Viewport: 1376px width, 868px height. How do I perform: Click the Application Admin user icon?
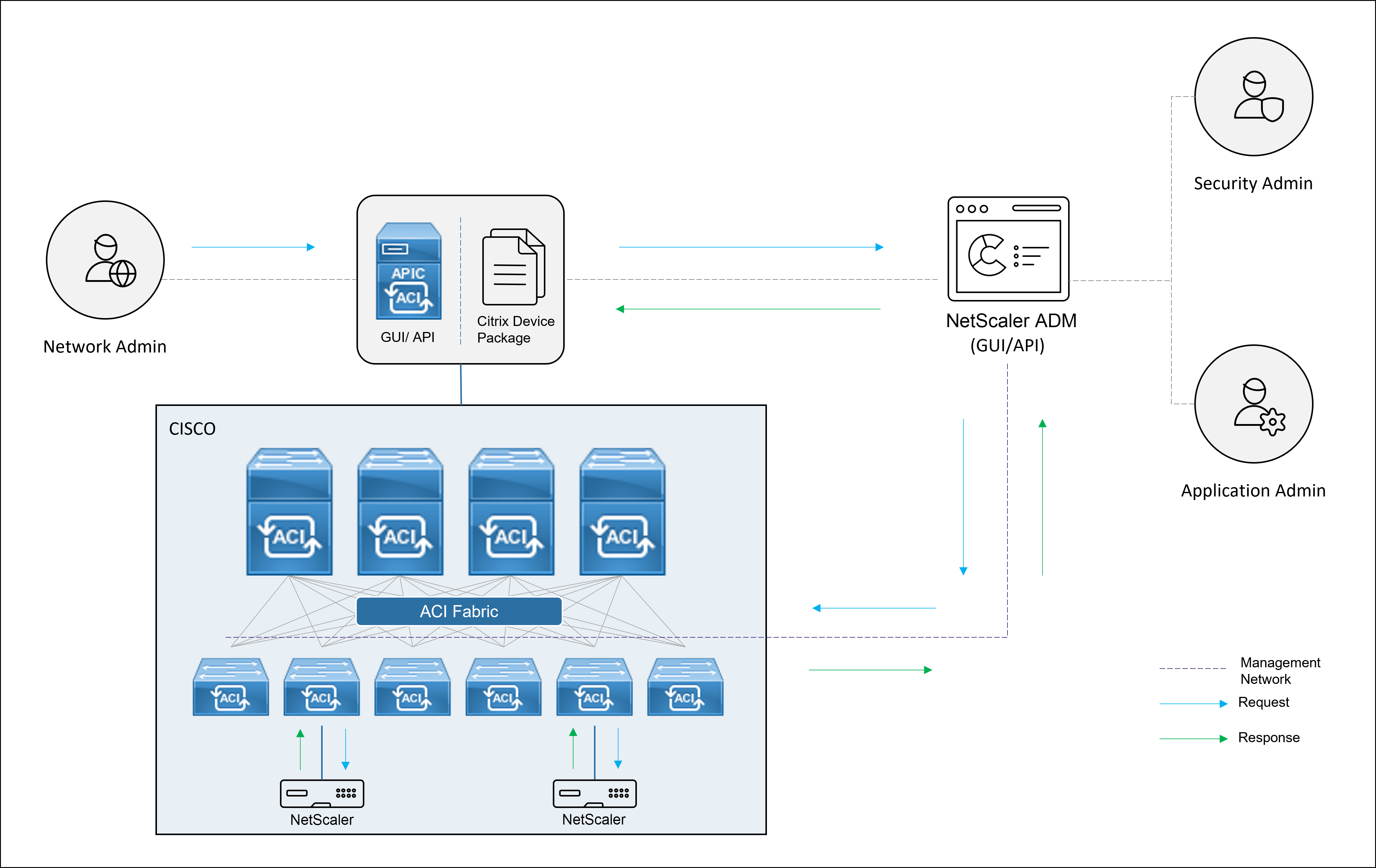pyautogui.click(x=1253, y=404)
